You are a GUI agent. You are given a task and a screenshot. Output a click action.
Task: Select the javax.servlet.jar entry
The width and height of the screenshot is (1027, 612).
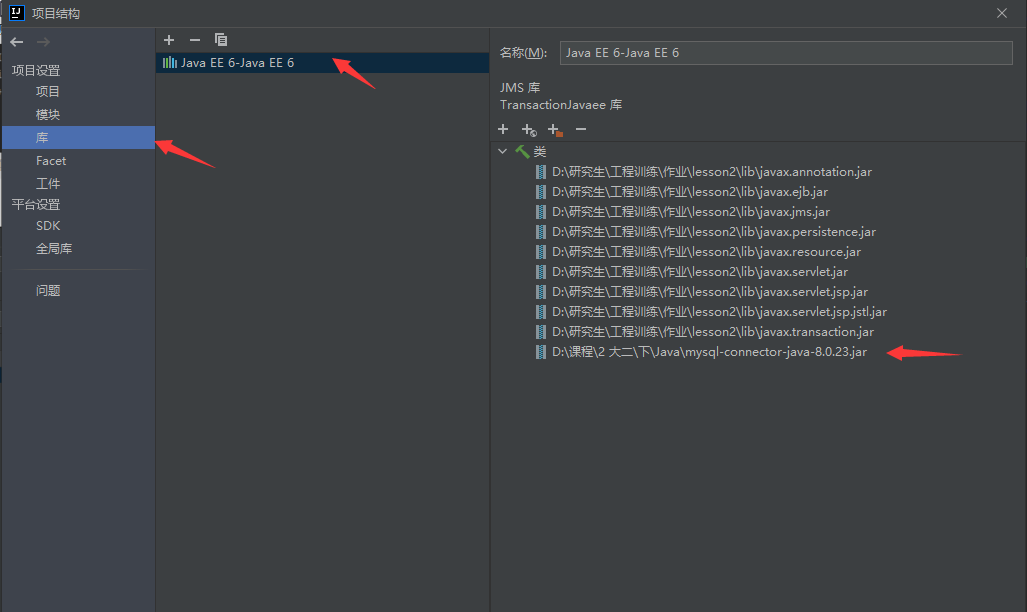[700, 272]
